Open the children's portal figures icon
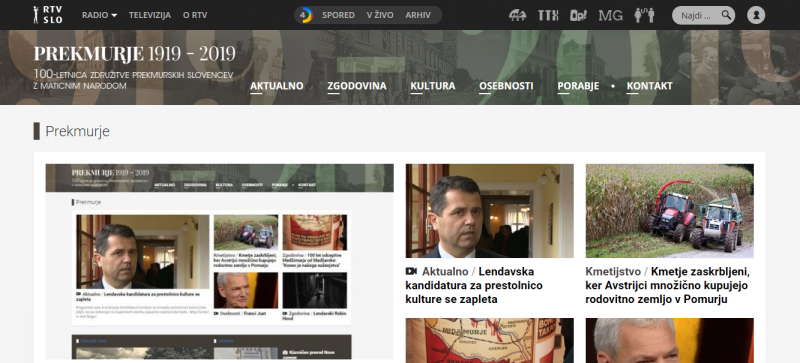The image size is (800, 363). (x=644, y=15)
